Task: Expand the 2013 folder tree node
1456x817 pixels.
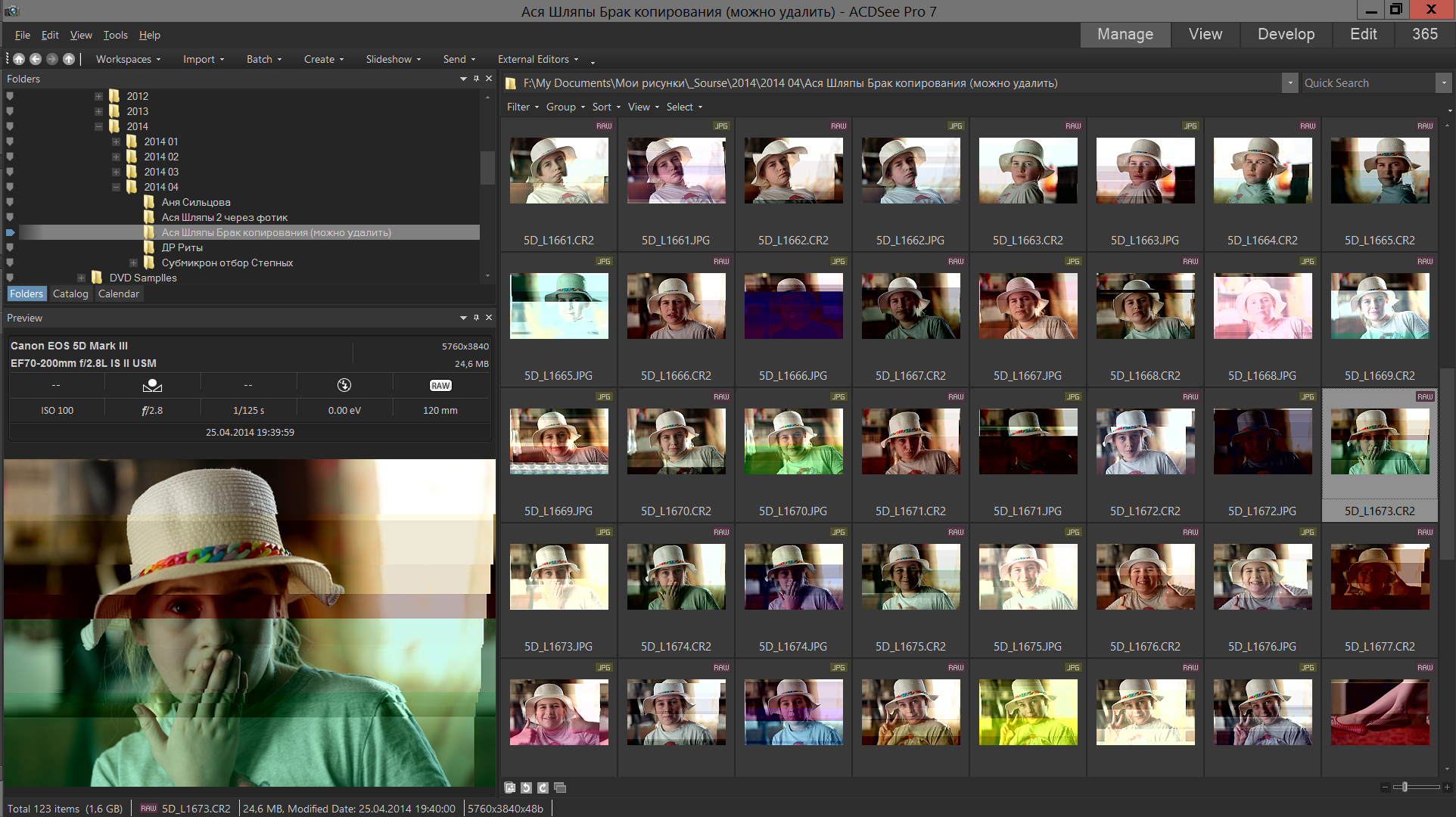Action: tap(98, 111)
